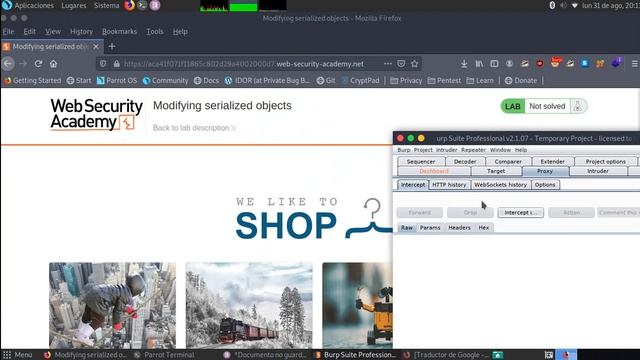
Task: Expand the Learn bookmarks folder
Action: coord(480,81)
